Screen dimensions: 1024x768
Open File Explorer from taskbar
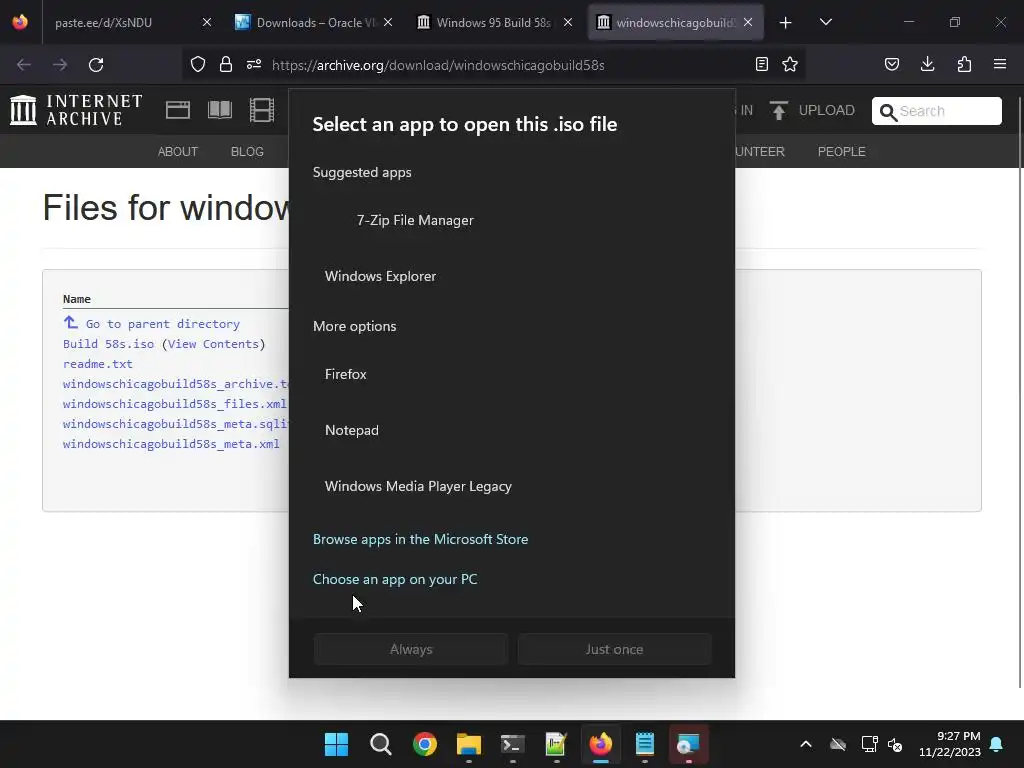coord(469,744)
